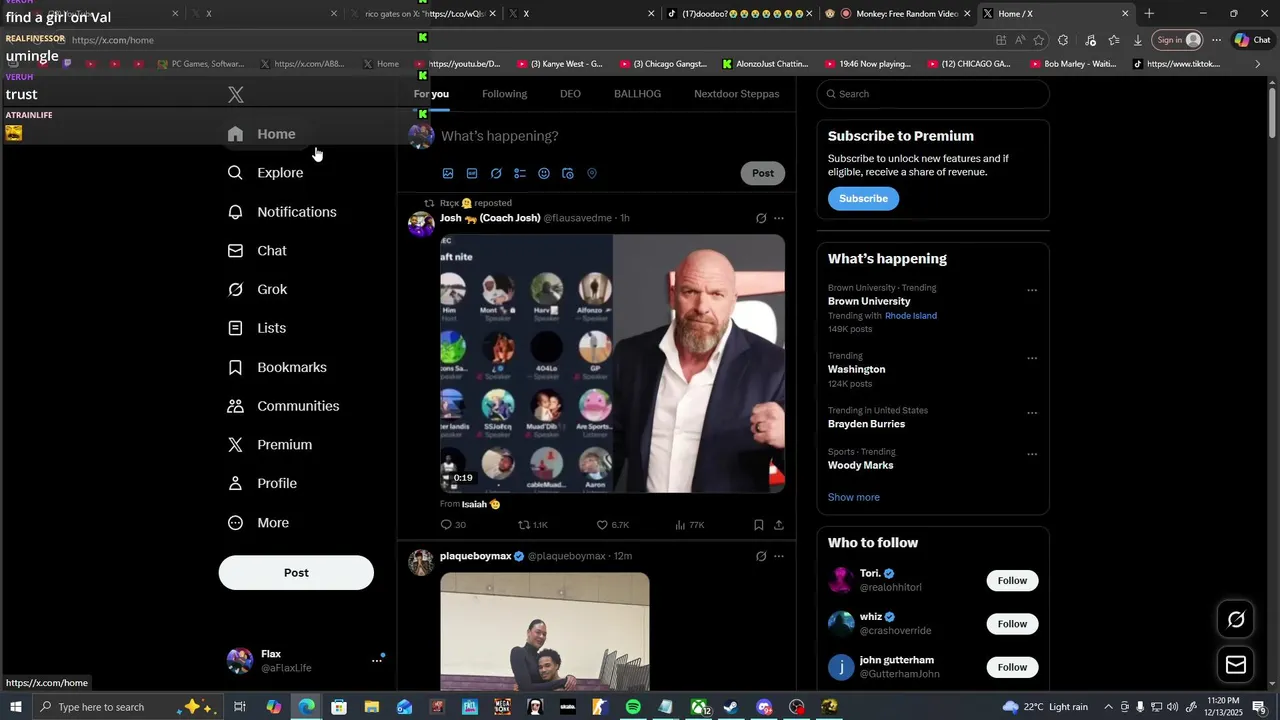Open more options on plaqueboymax's post
Screen dimensions: 1280x720
click(x=779, y=556)
